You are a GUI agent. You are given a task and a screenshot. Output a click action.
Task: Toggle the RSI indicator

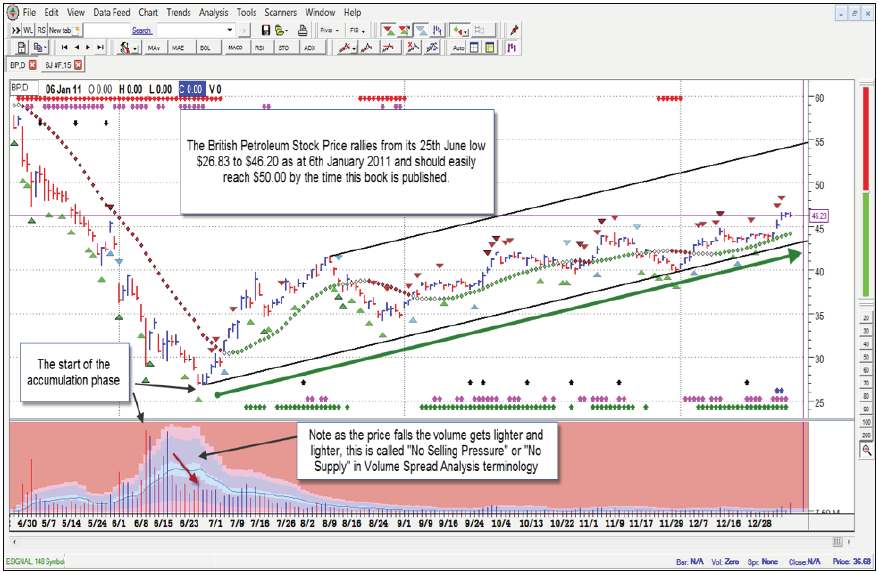(x=260, y=48)
